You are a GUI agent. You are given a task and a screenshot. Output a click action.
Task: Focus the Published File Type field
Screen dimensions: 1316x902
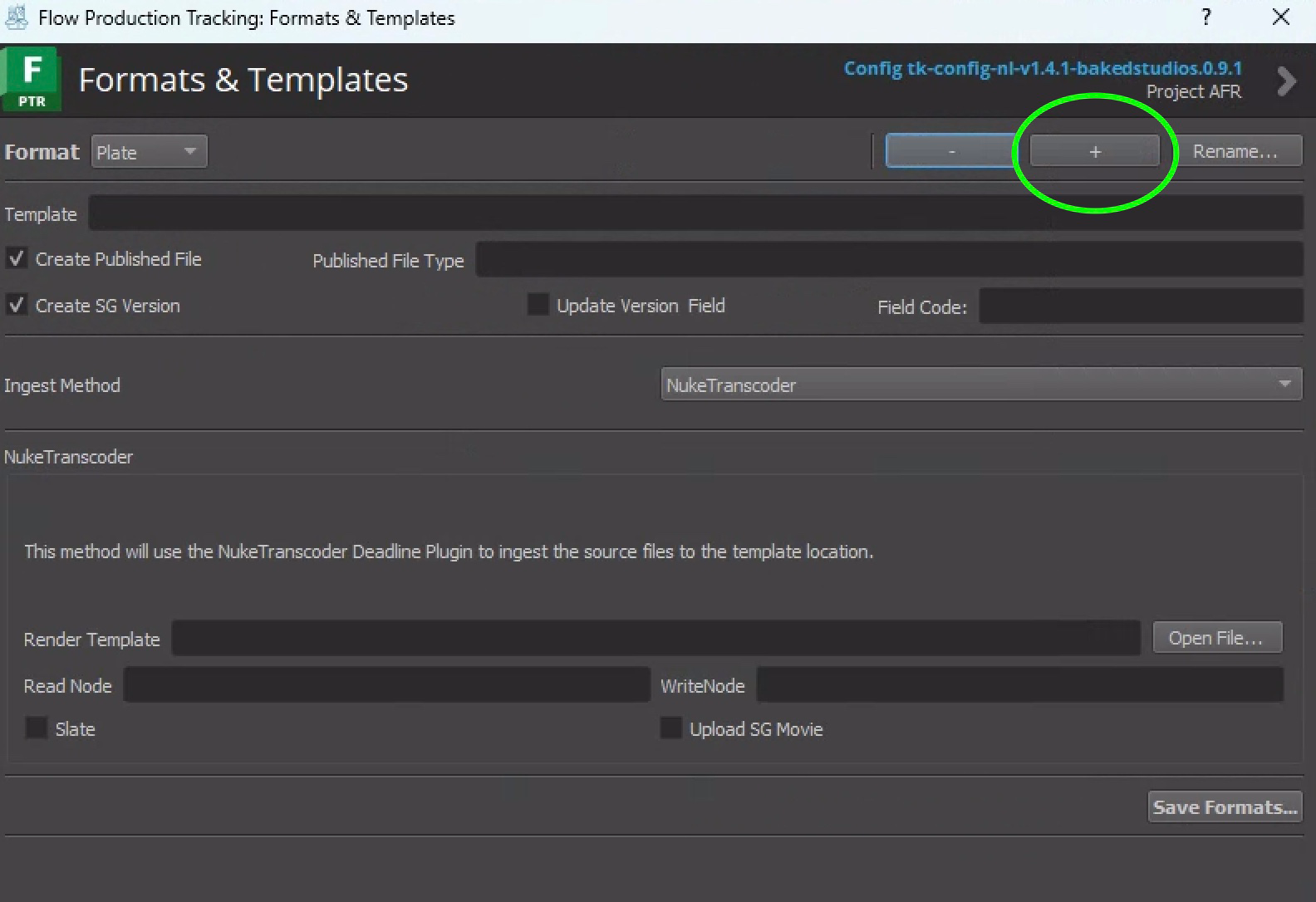click(888, 260)
